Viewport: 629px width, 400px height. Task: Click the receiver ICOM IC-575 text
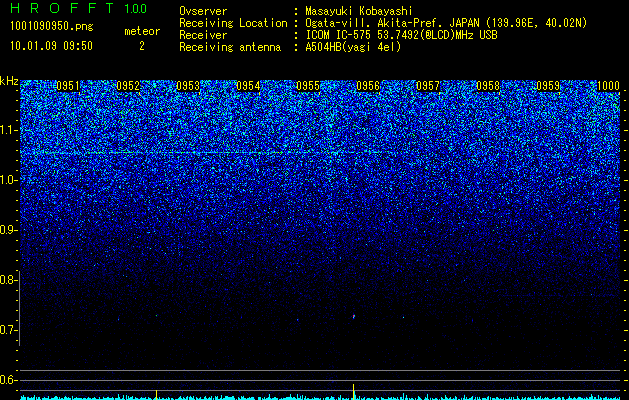(340, 35)
